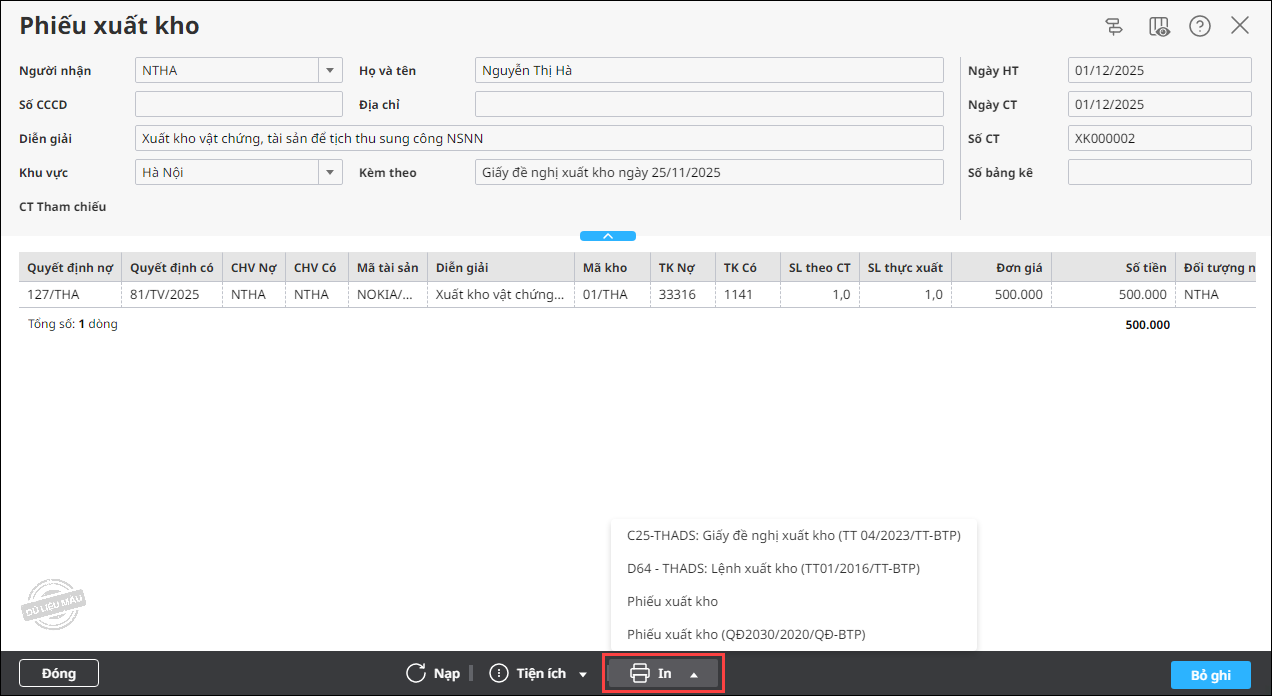Open help via question mark icon

pyautogui.click(x=1200, y=26)
